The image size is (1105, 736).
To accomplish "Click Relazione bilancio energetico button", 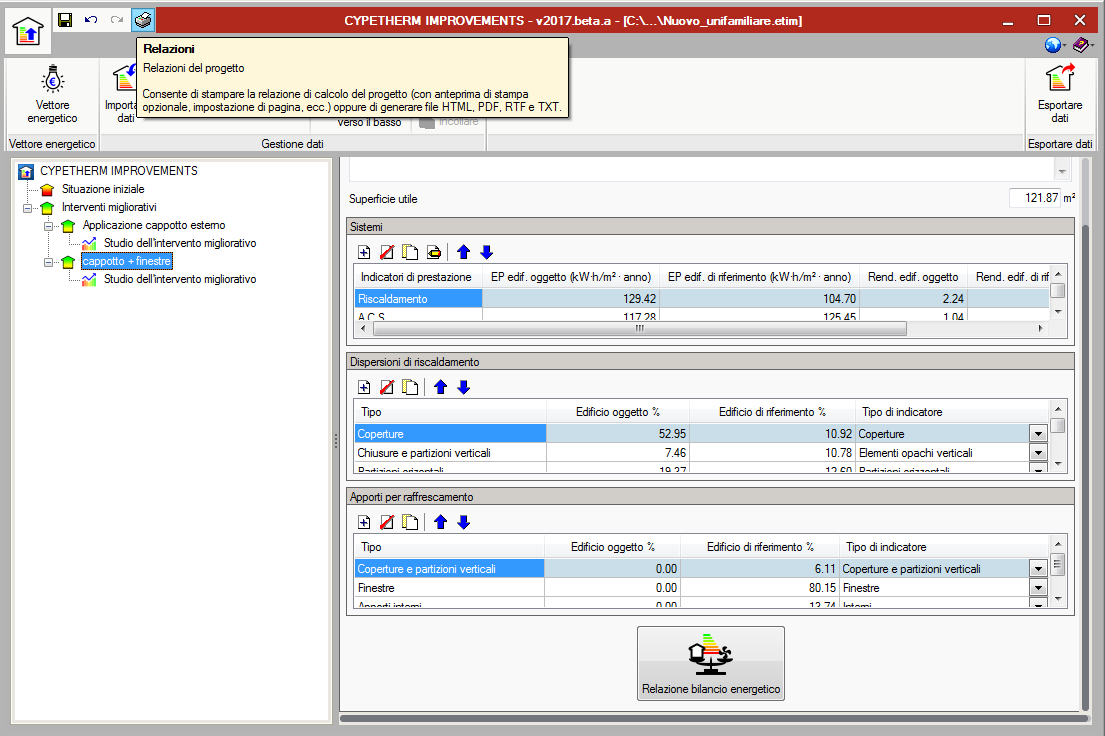I will pos(710,663).
